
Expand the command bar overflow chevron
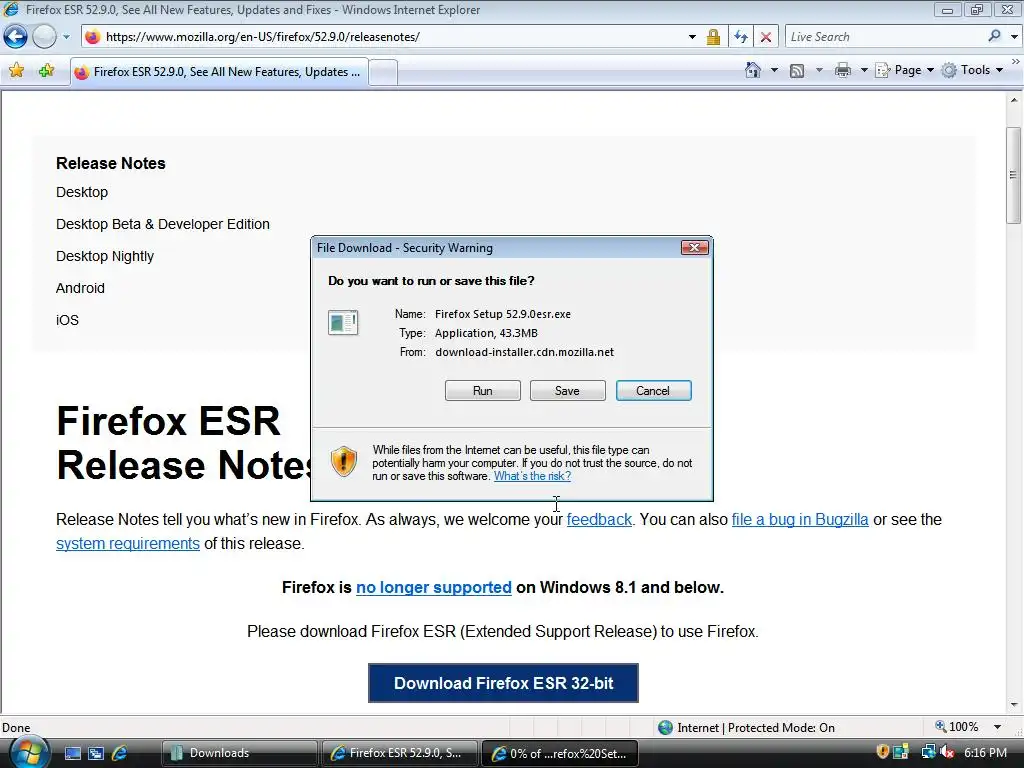[x=1016, y=61]
